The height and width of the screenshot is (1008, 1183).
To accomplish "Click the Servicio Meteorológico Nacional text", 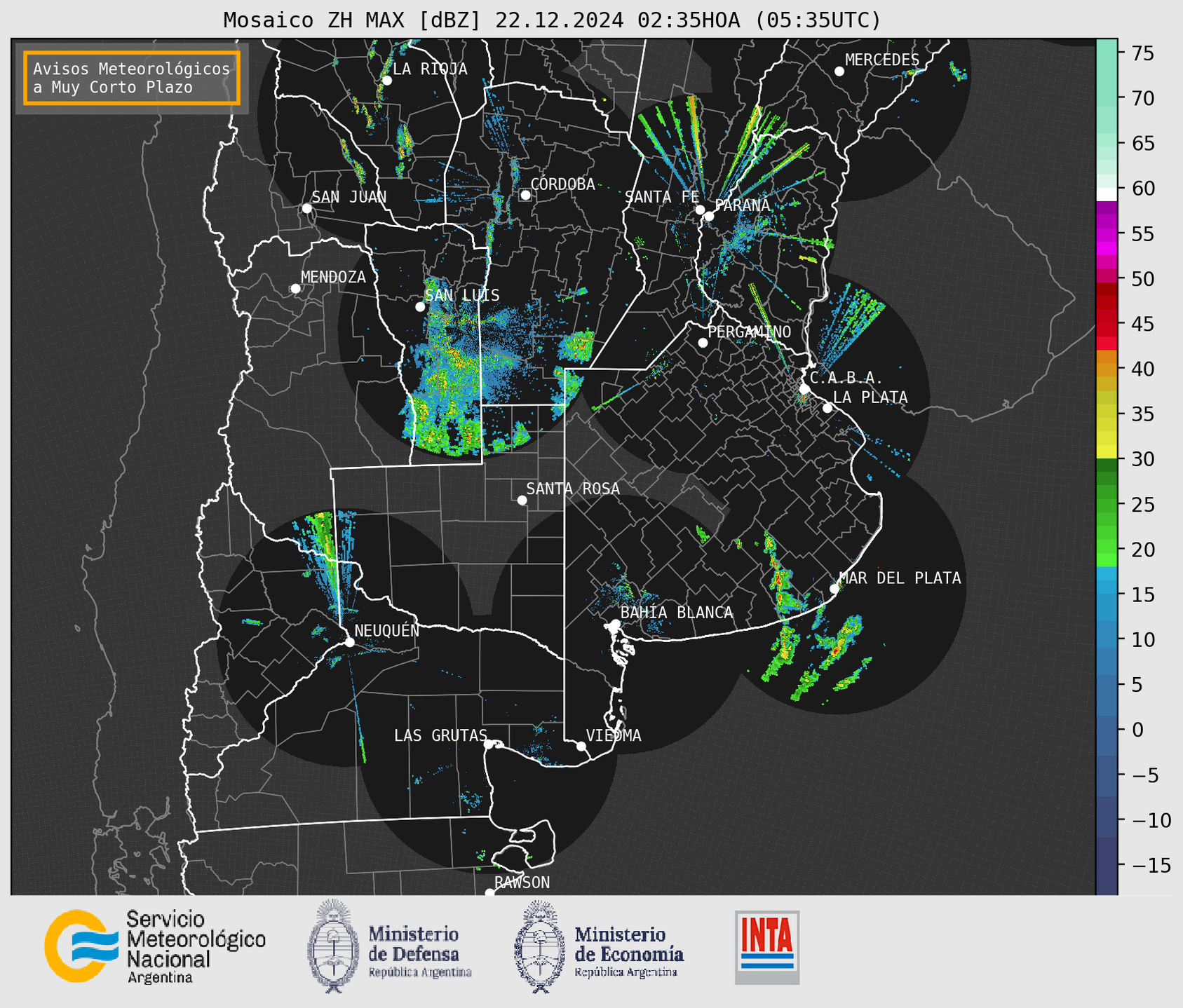I will tap(196, 947).
